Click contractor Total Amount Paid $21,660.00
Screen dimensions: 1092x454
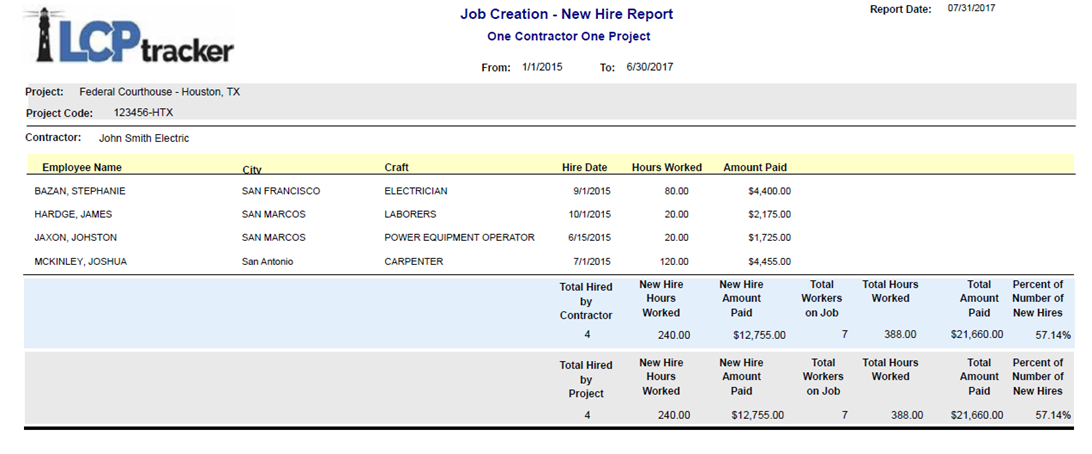click(977, 334)
